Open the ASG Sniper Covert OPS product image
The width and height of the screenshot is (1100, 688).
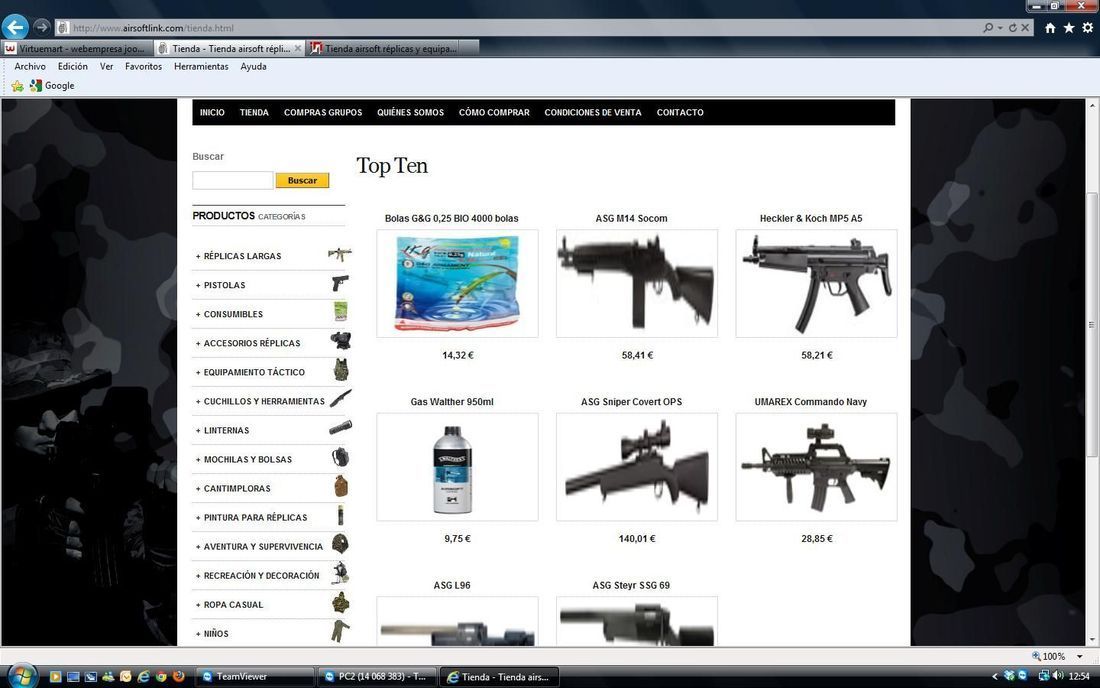point(637,467)
